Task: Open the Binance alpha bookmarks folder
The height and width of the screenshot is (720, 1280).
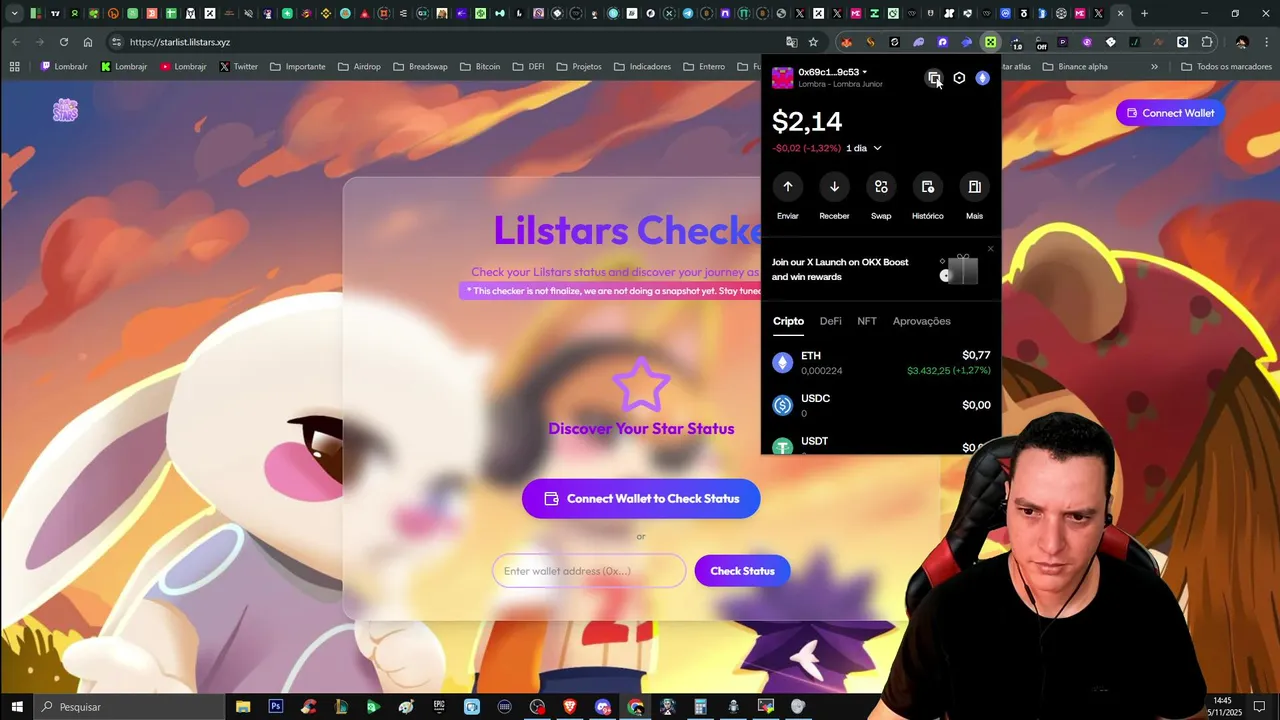Action: click(x=1075, y=67)
